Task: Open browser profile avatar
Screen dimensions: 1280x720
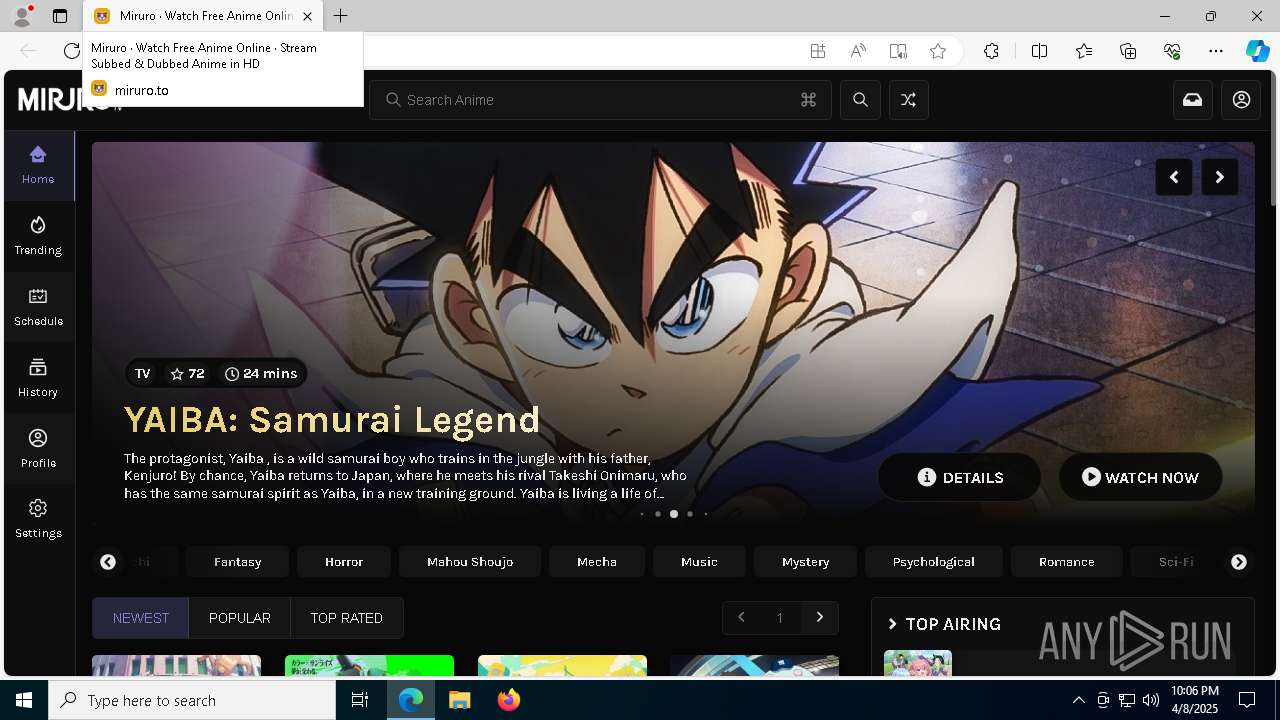Action: pyautogui.click(x=22, y=16)
